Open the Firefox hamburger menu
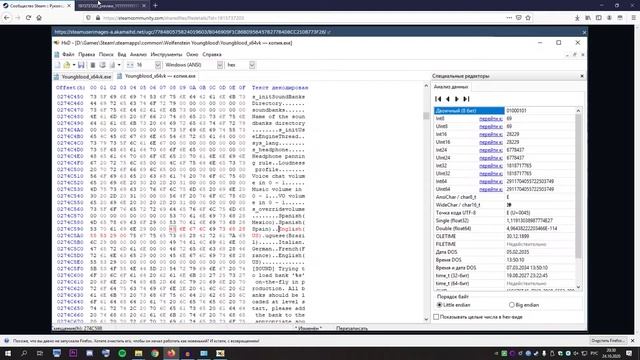 pyautogui.click(x=633, y=18)
